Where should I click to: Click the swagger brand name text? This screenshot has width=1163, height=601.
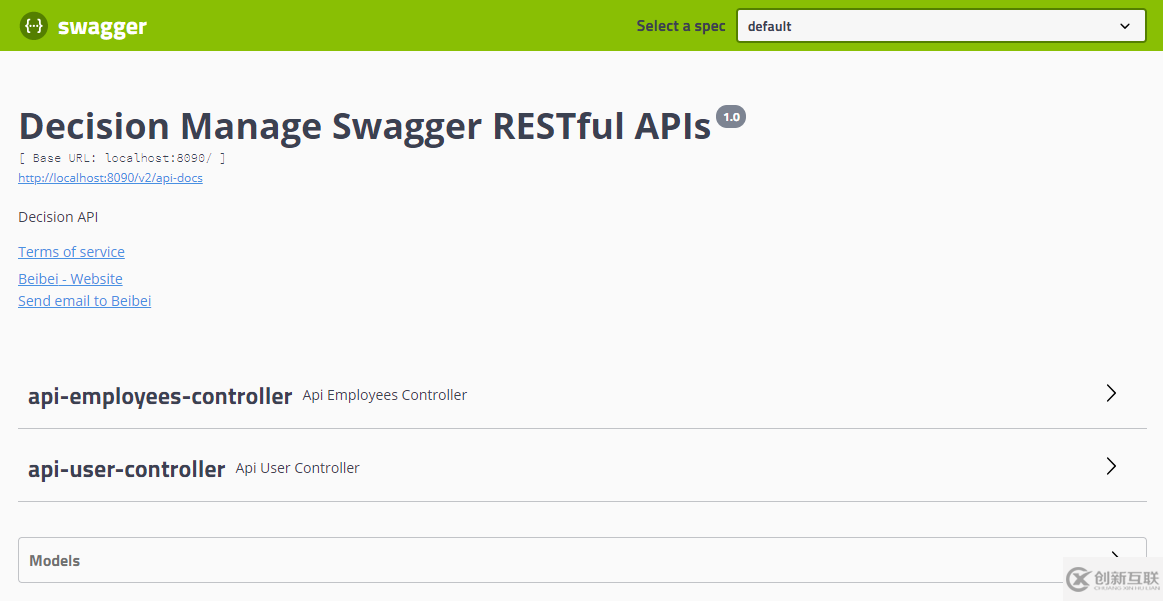click(x=102, y=27)
